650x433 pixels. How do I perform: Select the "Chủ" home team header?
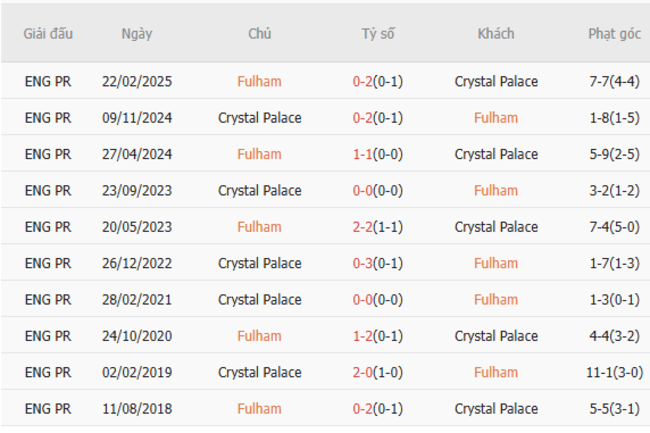point(260,33)
